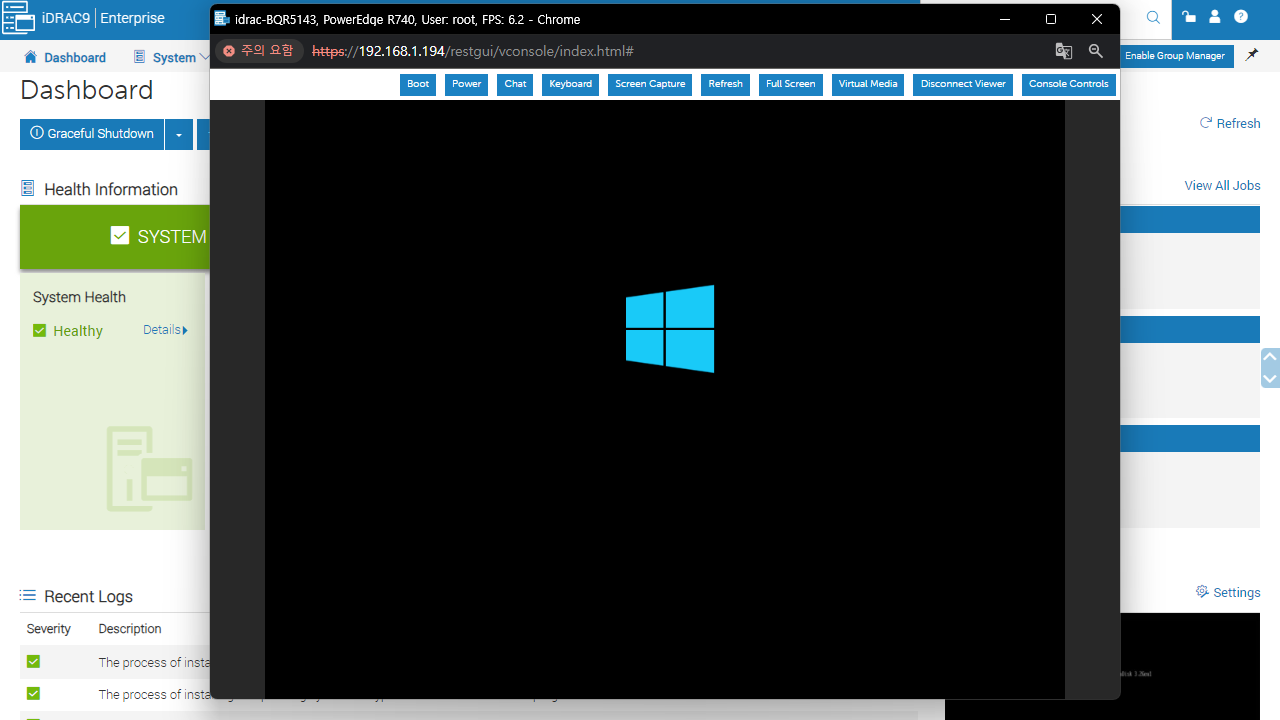Viewport: 1280px width, 720px height.
Task: Switch the console to Full Screen
Action: click(790, 84)
